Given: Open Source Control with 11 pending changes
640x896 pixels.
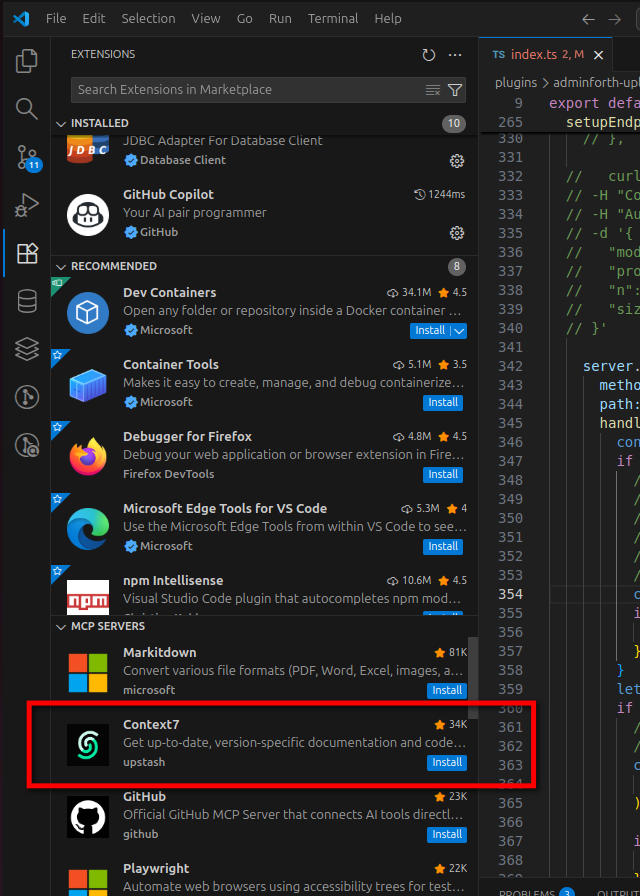Looking at the screenshot, I should (27, 157).
